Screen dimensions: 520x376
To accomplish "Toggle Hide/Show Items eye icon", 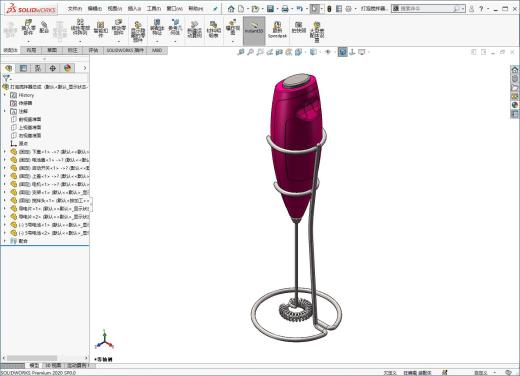I will (328, 52).
